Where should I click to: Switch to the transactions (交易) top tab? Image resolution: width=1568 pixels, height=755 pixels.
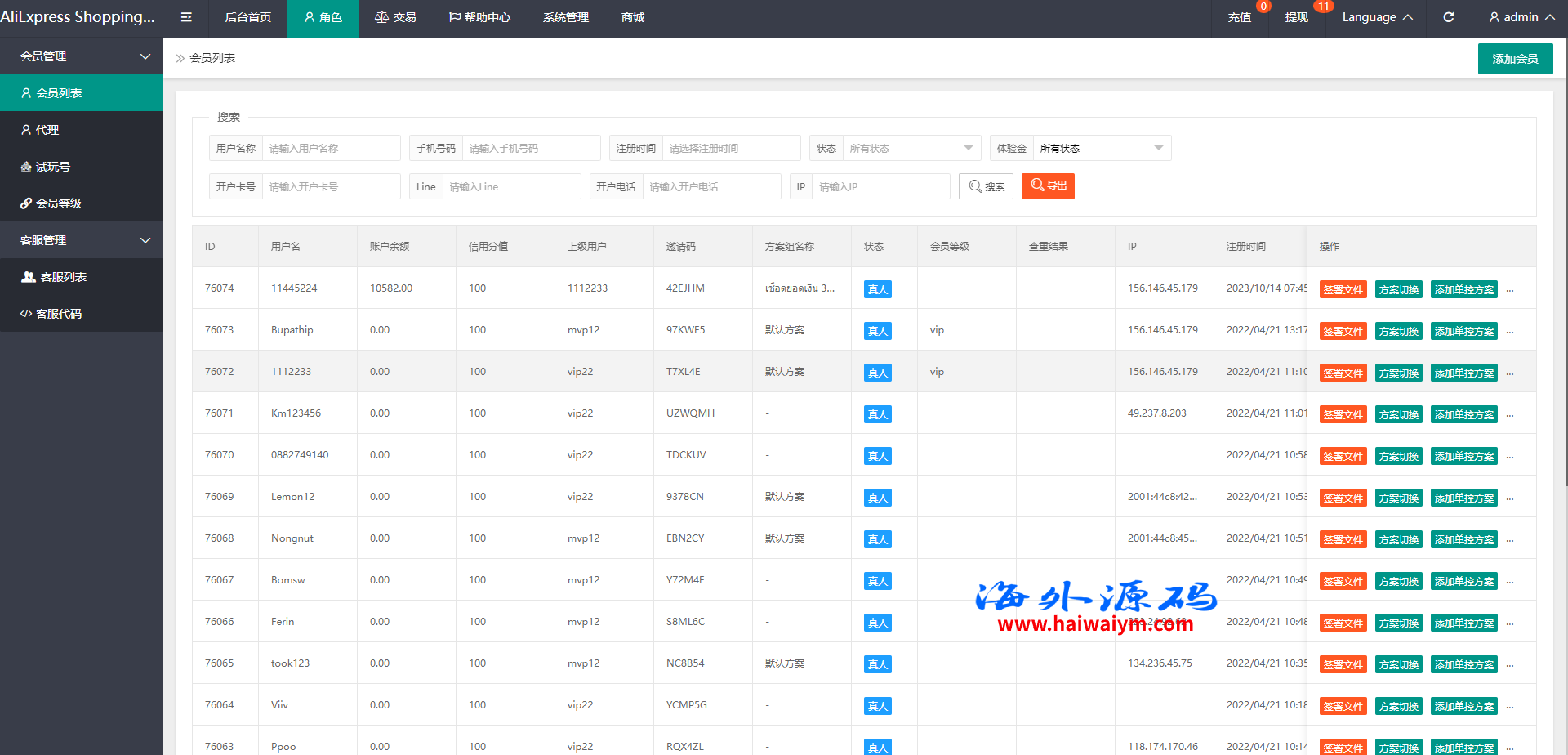[395, 17]
